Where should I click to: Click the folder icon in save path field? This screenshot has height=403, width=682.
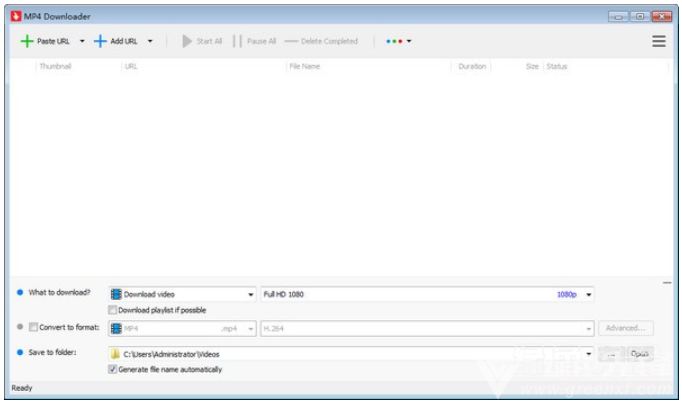[115, 354]
